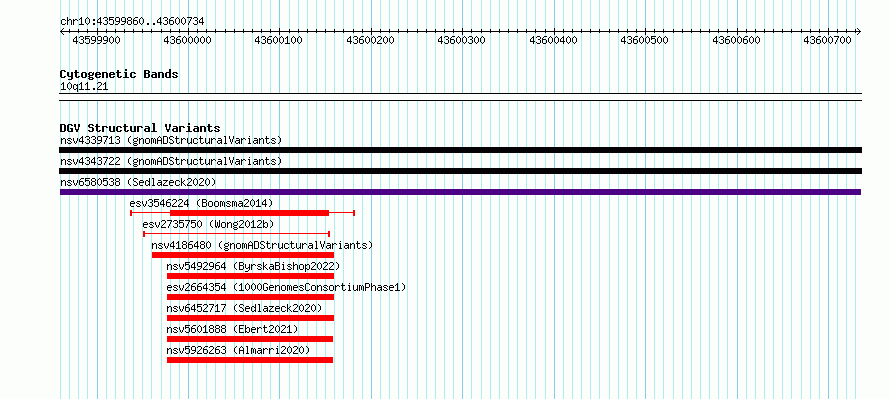
Task: Open nsv5492964 (ByrskaBishop2022) label
Action: click(253, 266)
